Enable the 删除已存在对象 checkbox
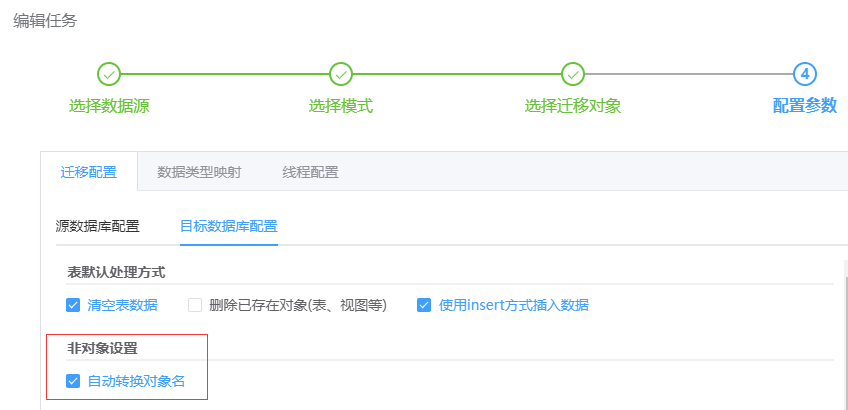 (x=195, y=305)
